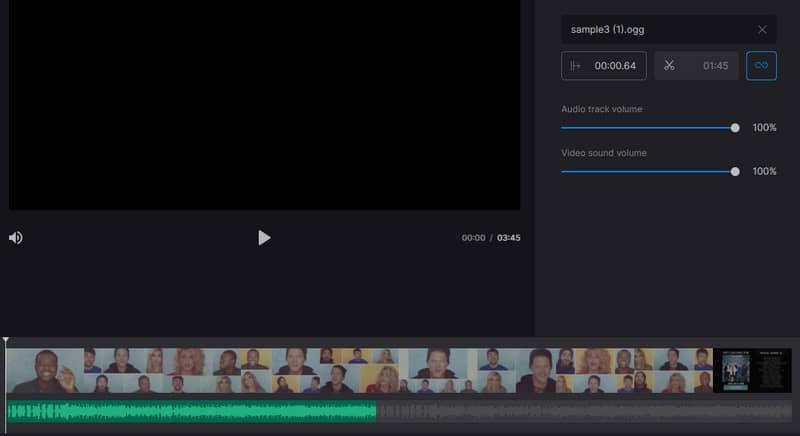Click the 01:45 trim duration value
The image size is (800, 436).
click(x=715, y=65)
